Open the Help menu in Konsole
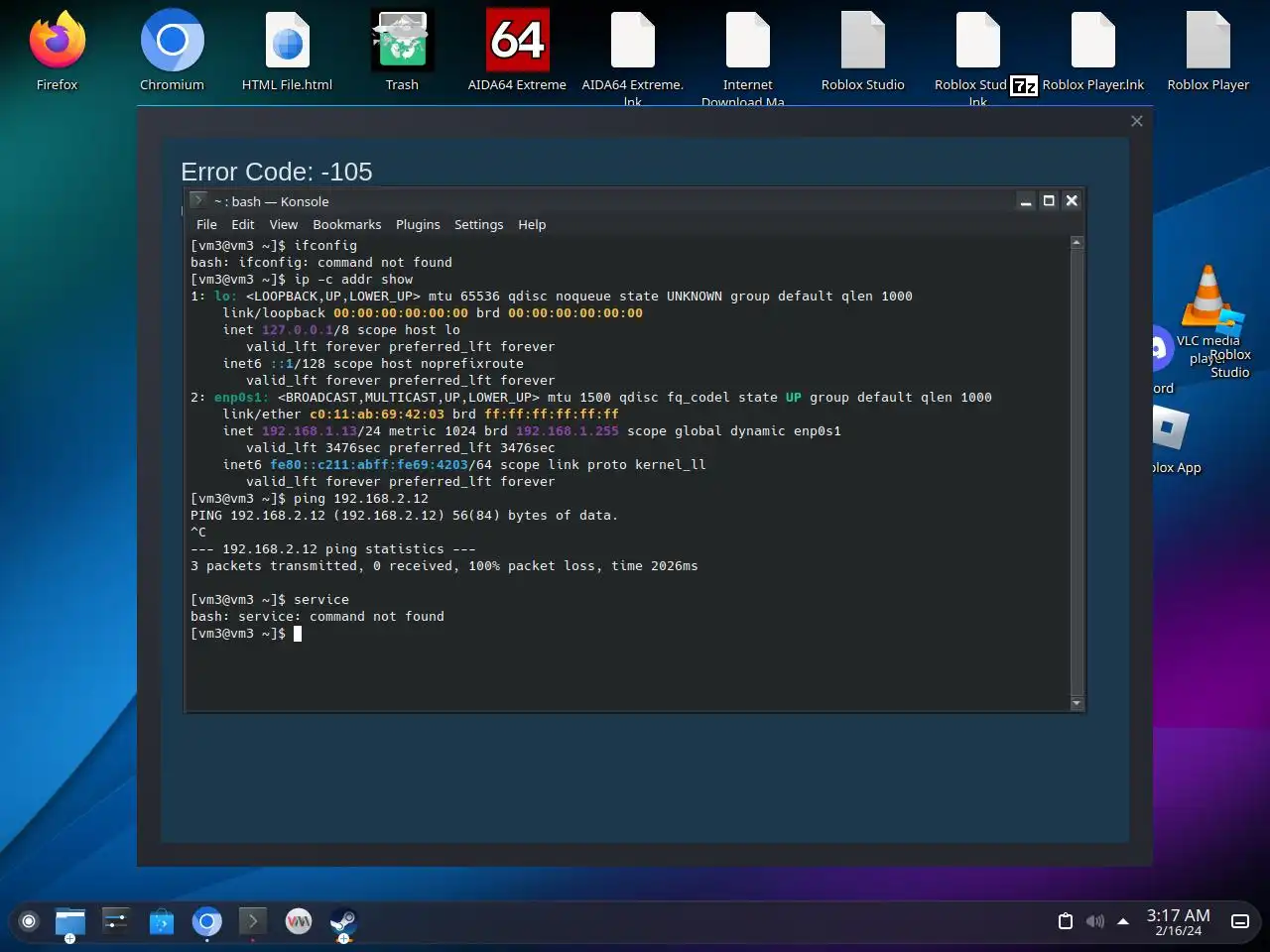Image resolution: width=1270 pixels, height=952 pixels. coord(532,225)
